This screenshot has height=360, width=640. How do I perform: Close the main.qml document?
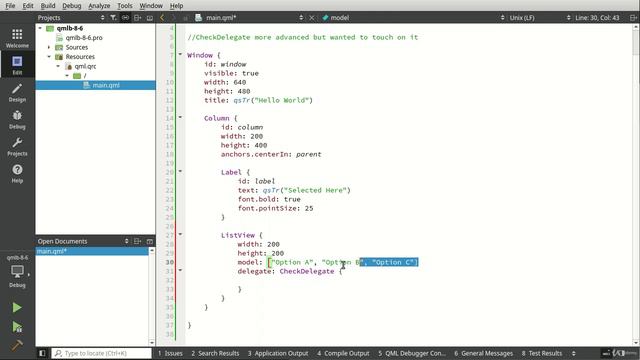[311, 18]
